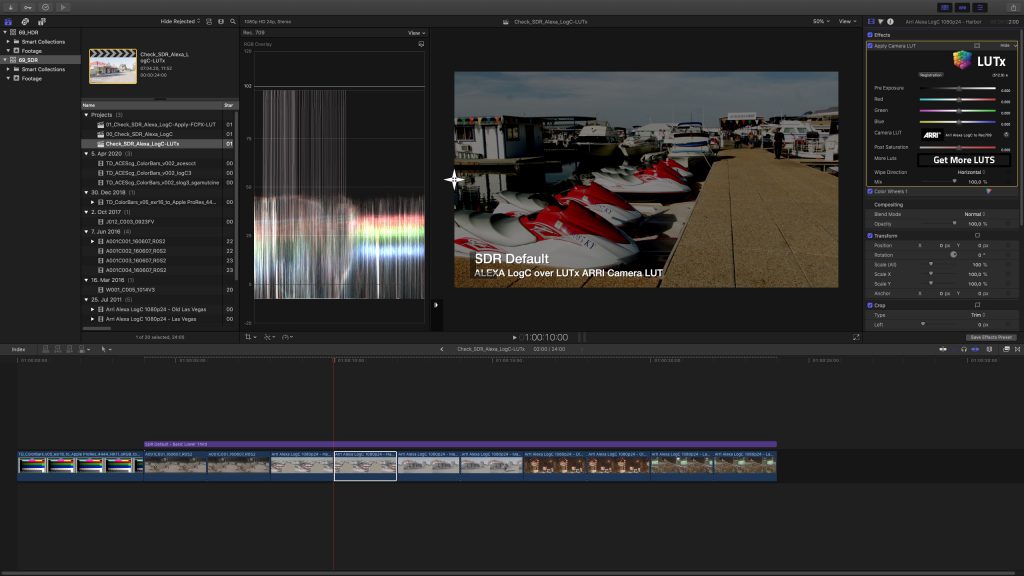Collapse the Projects group in browser
Screen dimensions: 1024x576
86,114
